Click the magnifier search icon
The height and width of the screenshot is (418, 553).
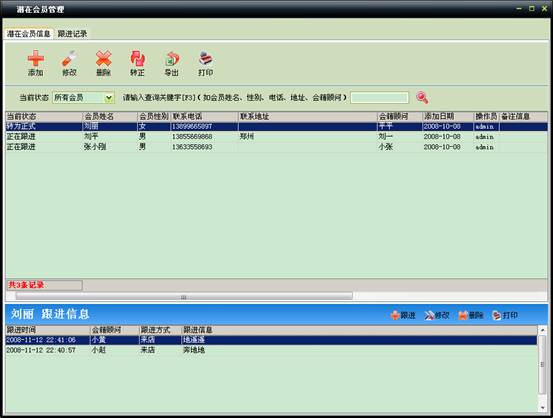pos(422,98)
